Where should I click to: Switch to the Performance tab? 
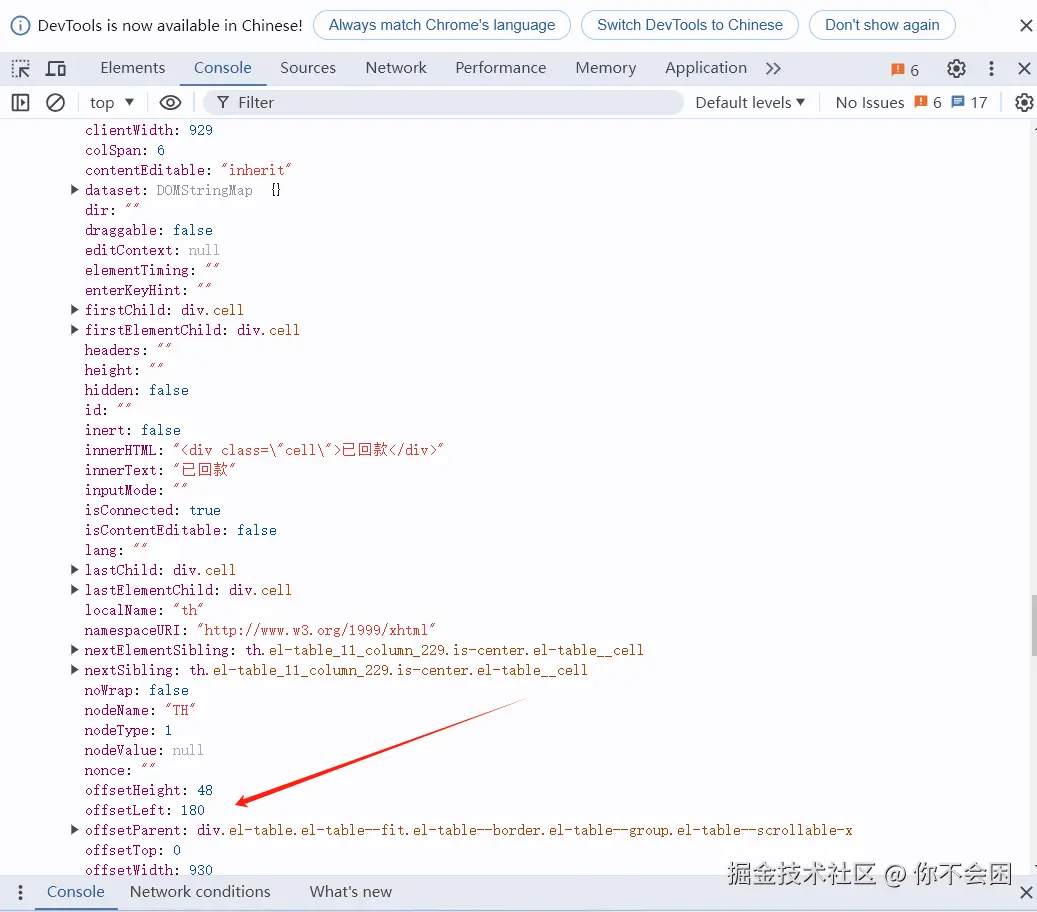pos(501,68)
